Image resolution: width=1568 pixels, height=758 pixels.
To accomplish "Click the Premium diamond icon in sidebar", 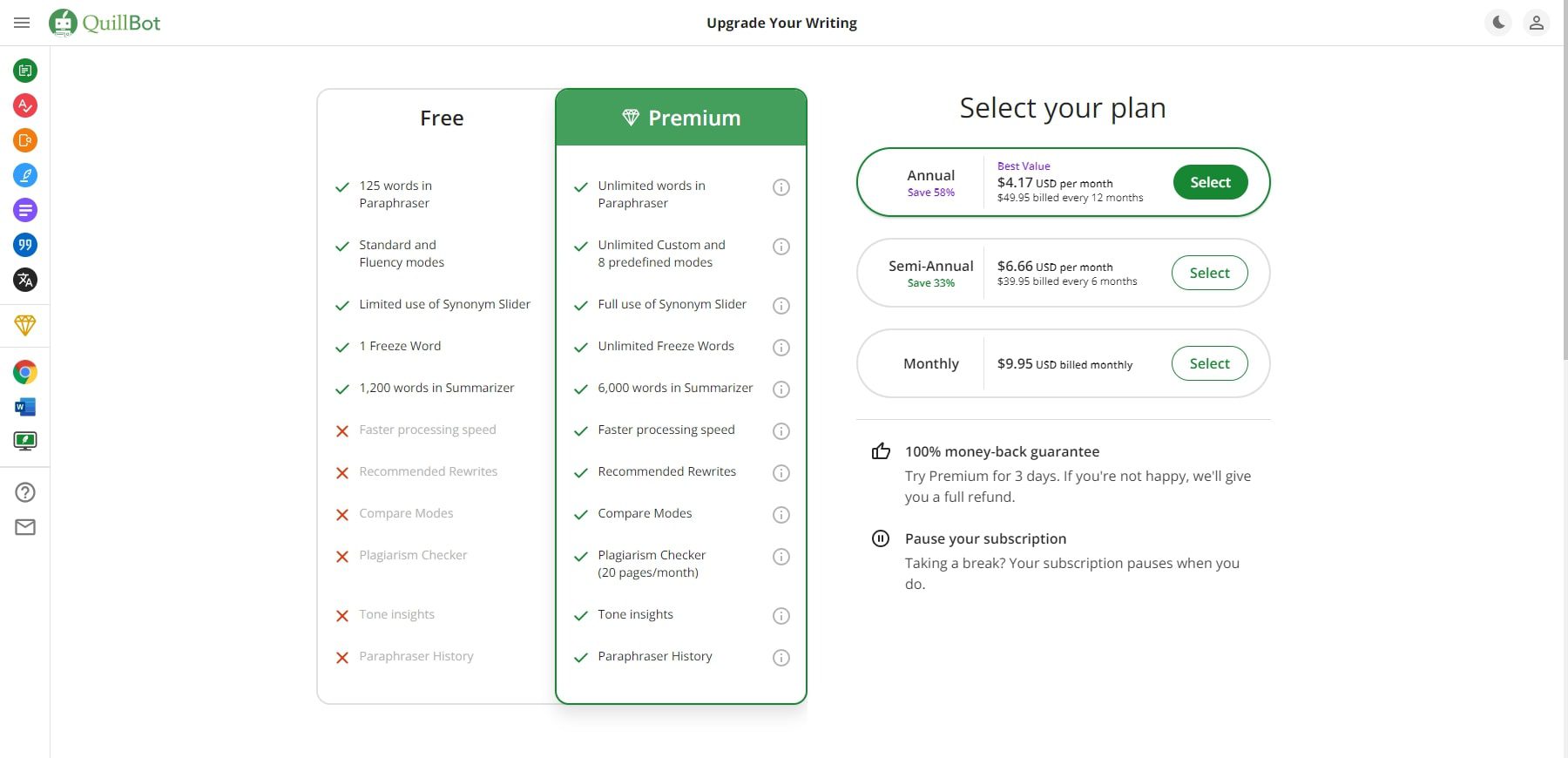I will coord(25,325).
